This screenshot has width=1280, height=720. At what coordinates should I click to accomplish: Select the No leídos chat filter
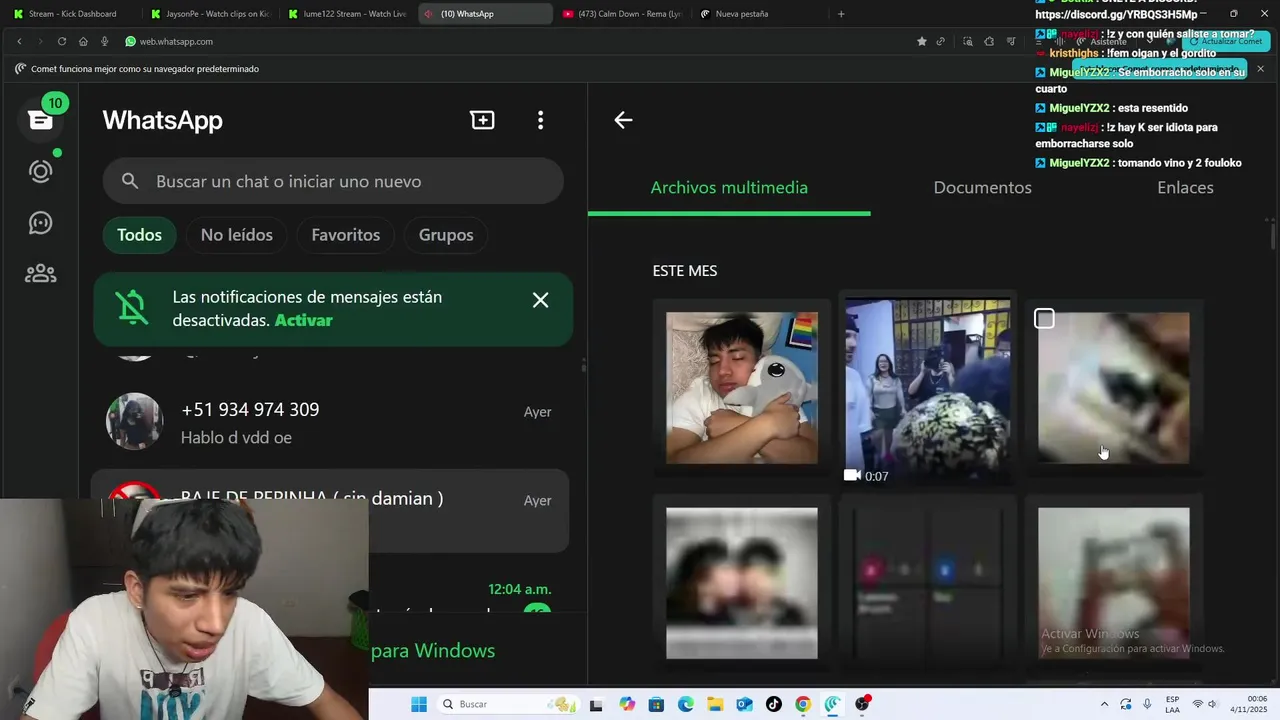236,235
